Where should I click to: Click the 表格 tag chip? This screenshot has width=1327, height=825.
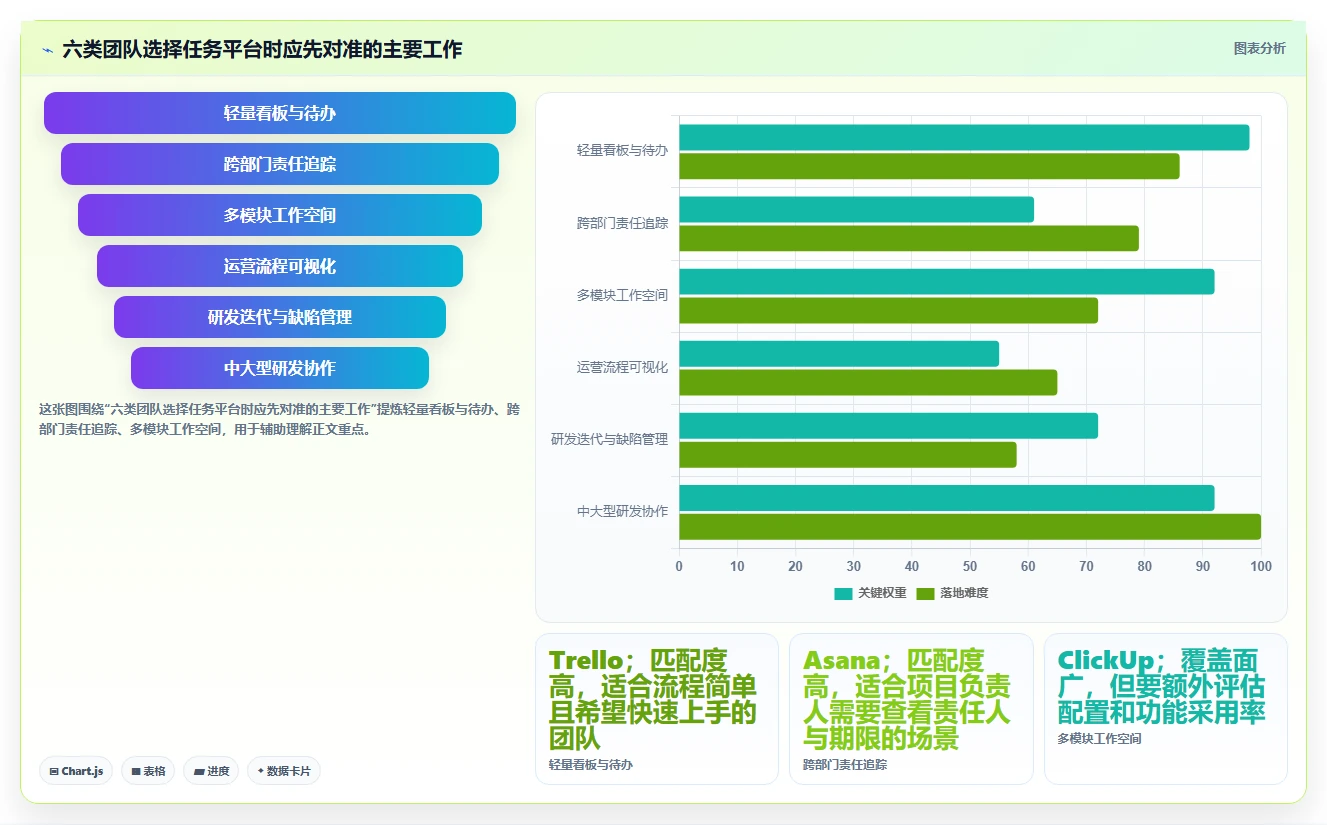148,771
